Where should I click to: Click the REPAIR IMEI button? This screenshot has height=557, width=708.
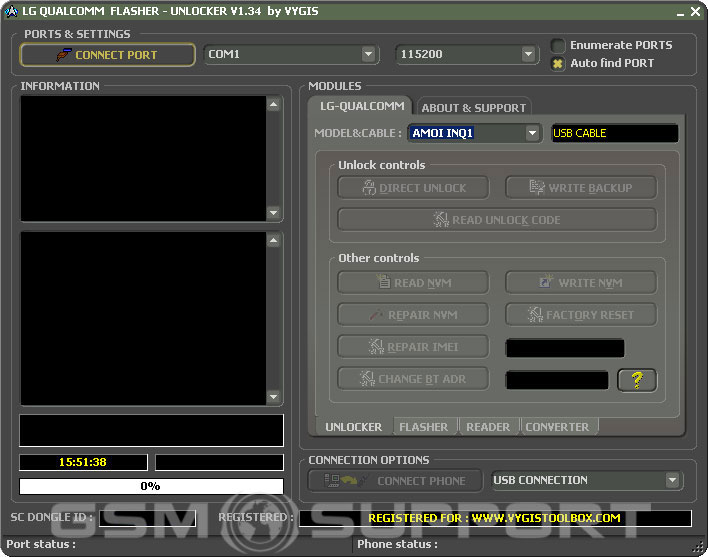tap(413, 347)
